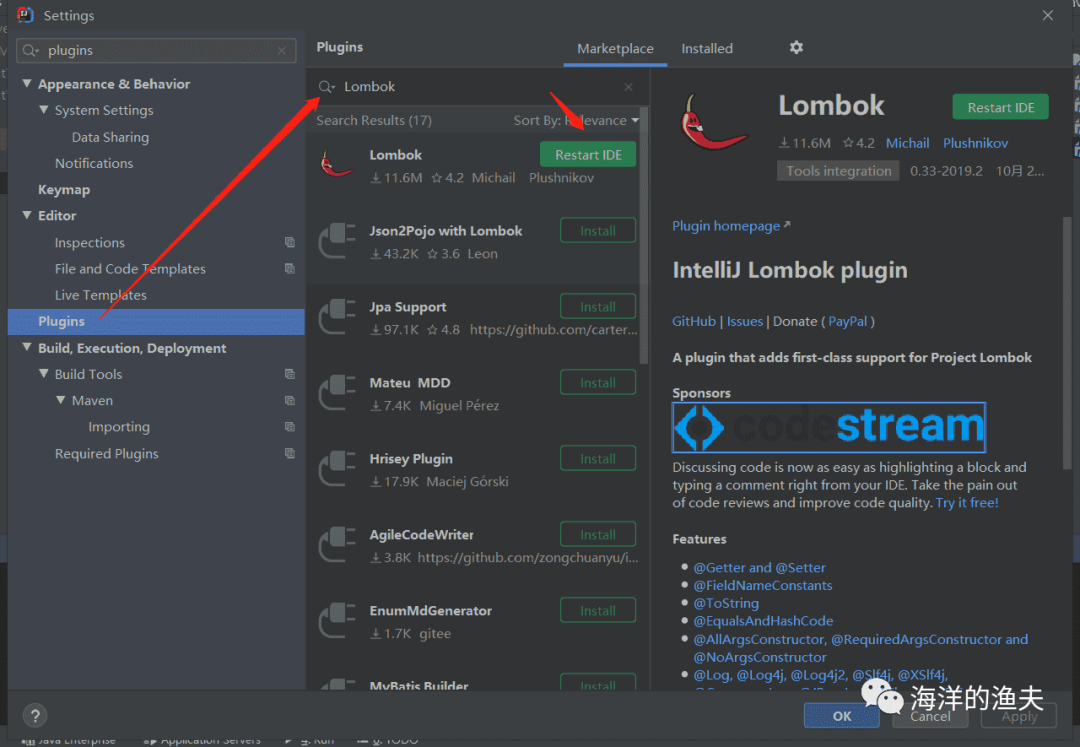Confirm settings with the OK button

842,715
